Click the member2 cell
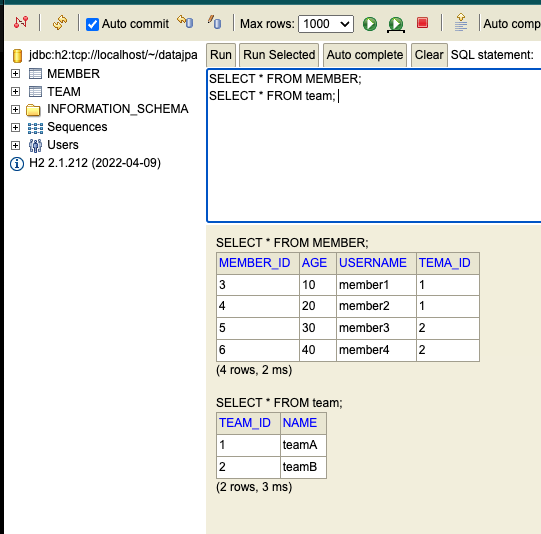The height and width of the screenshot is (534, 541). [x=376, y=306]
